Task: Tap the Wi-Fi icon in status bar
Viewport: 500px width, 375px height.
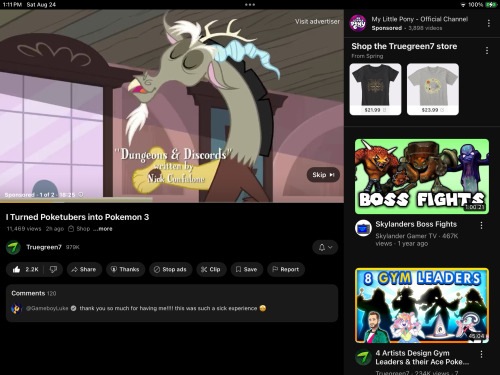Action: tap(463, 5)
